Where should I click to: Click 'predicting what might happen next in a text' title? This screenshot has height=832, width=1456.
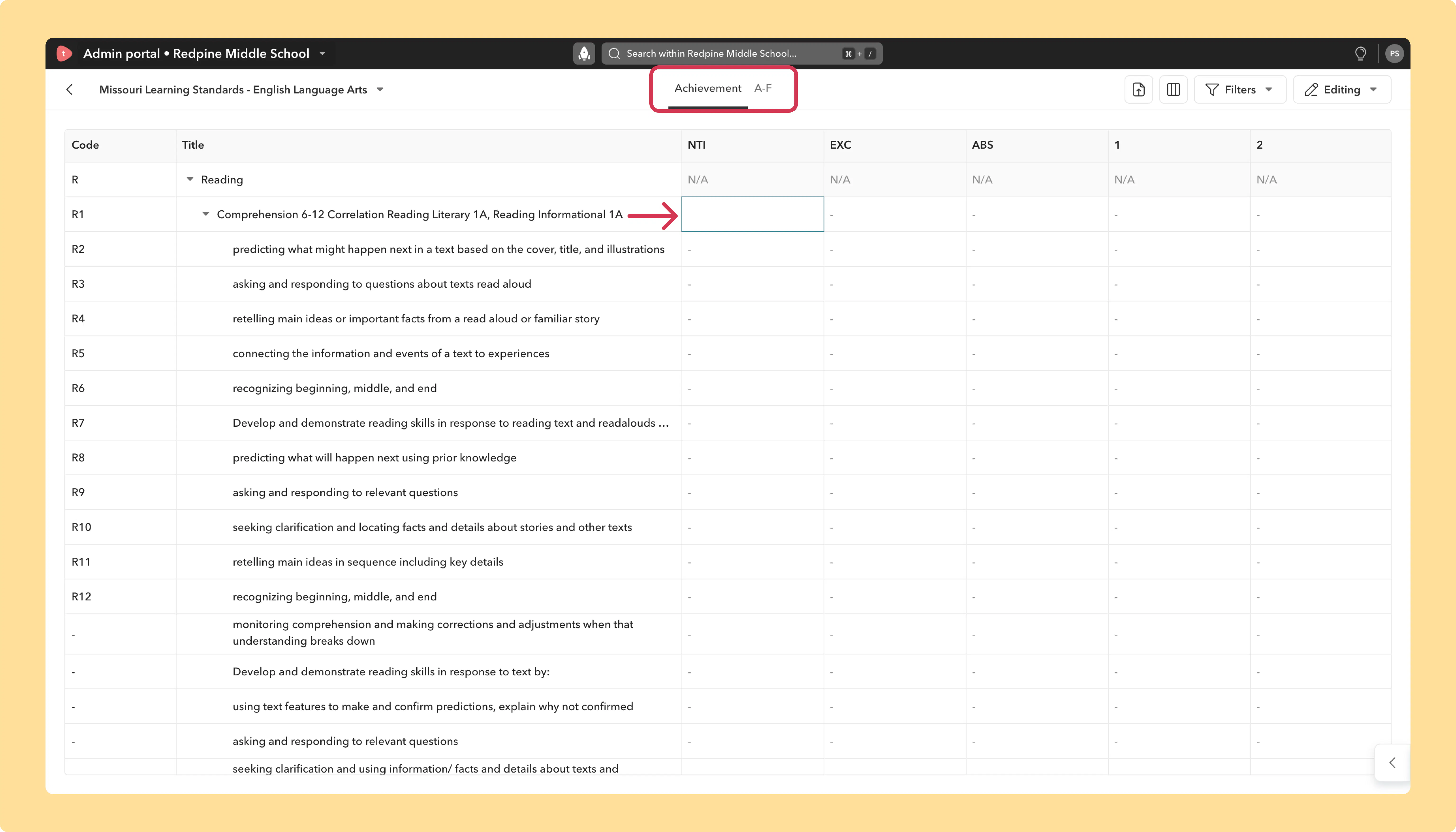449,249
